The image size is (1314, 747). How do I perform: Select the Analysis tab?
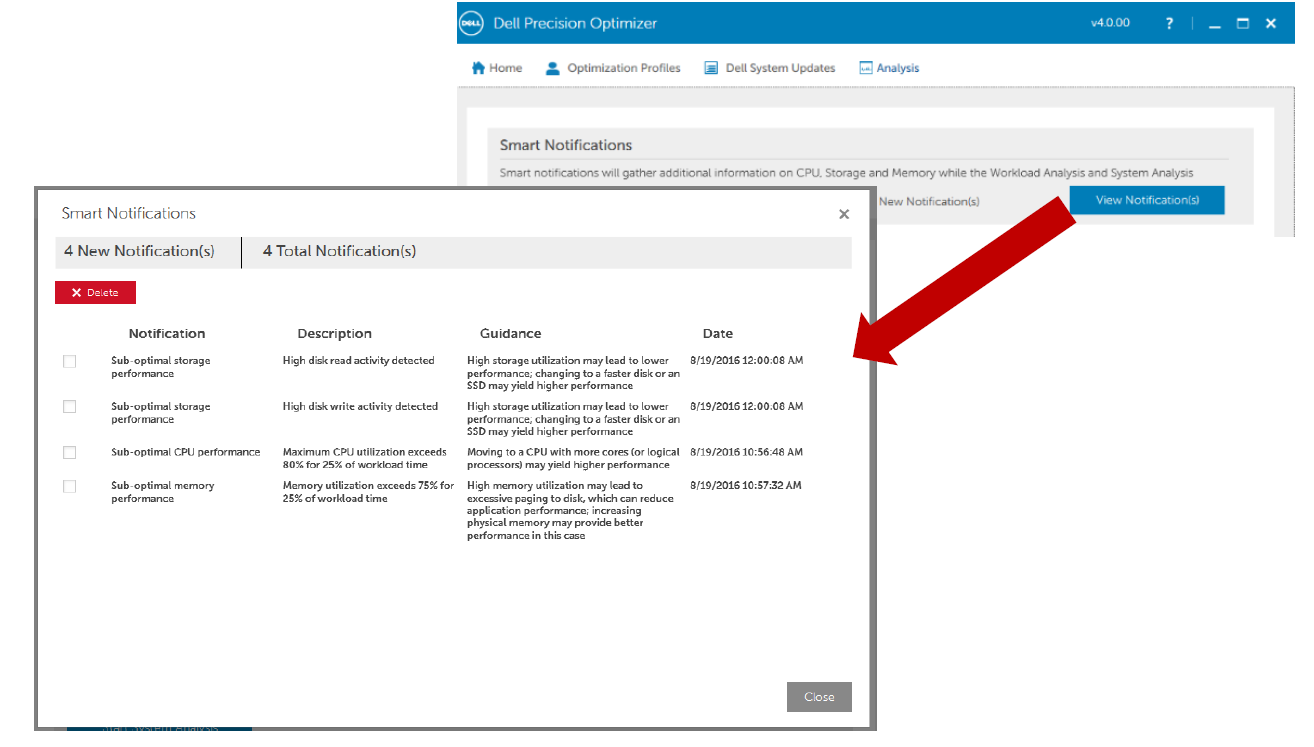(x=889, y=68)
